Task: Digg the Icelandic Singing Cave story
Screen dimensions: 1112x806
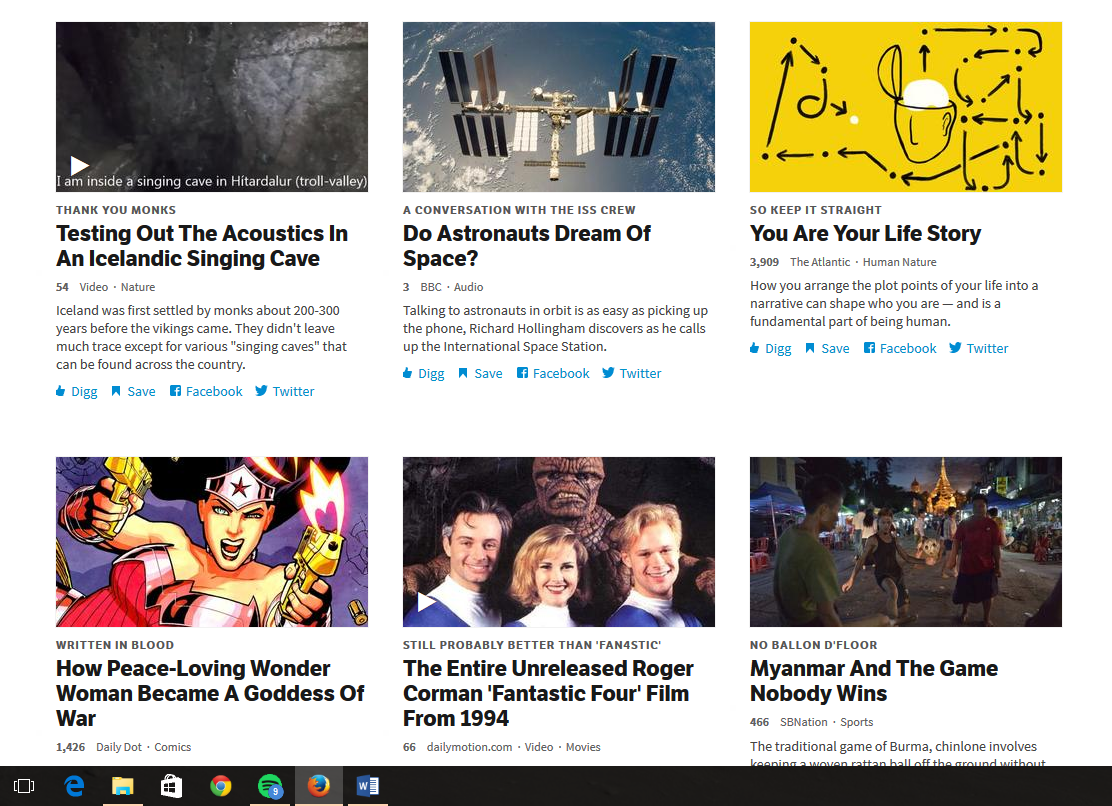Action: pos(77,391)
